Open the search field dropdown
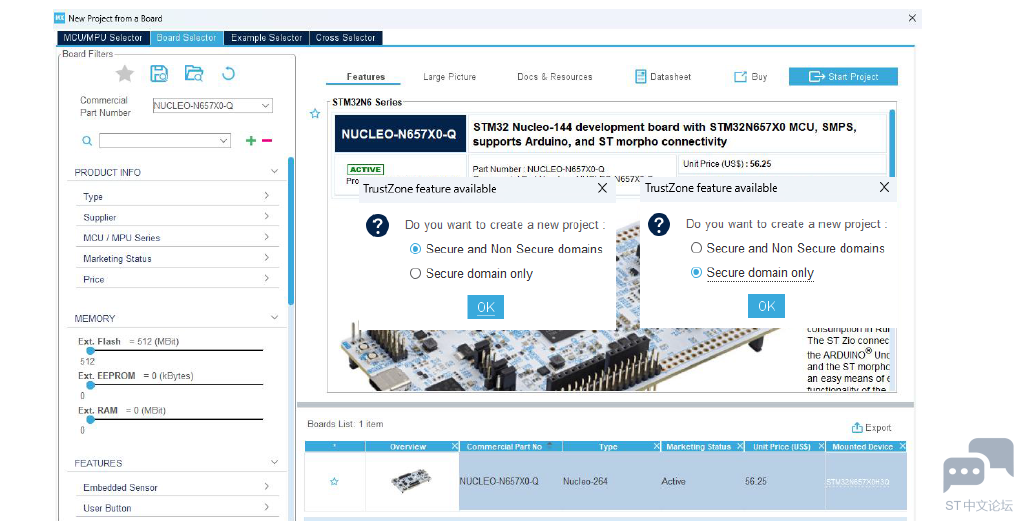The height and width of the screenshot is (521, 1022). (224, 141)
